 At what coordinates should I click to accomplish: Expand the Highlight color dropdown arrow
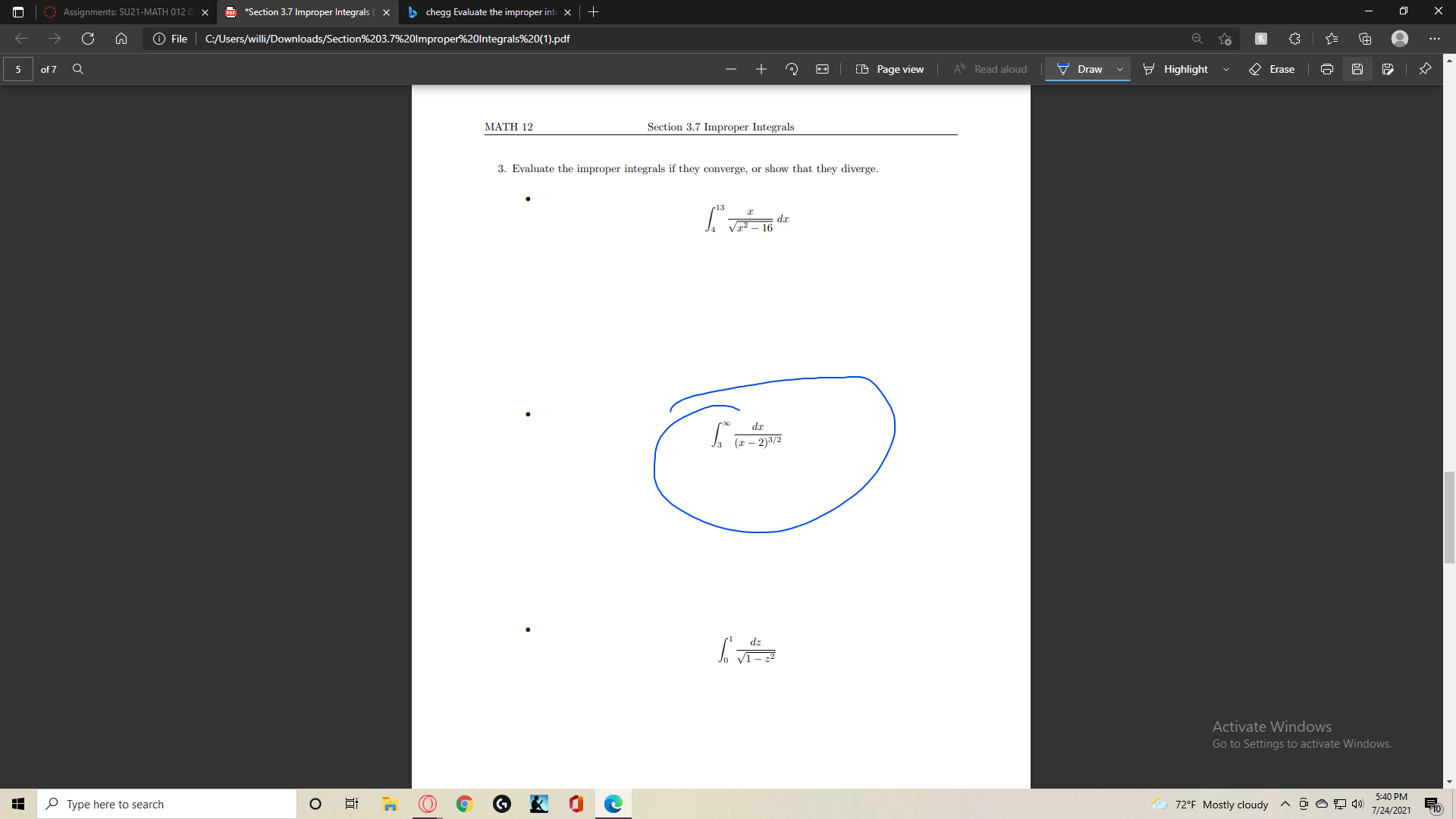1226,69
